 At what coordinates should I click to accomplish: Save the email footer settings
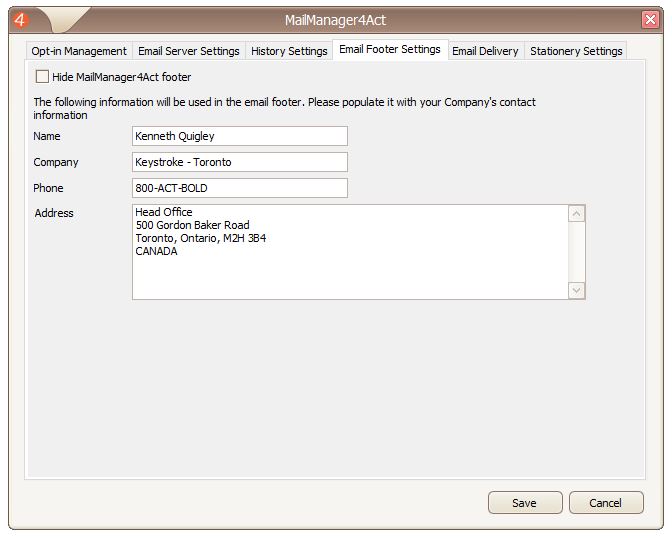[525, 502]
